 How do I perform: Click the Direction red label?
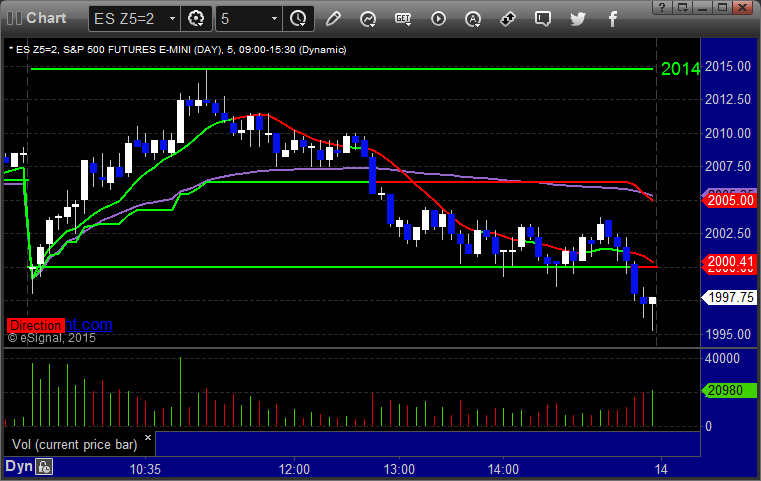pyautogui.click(x=35, y=325)
